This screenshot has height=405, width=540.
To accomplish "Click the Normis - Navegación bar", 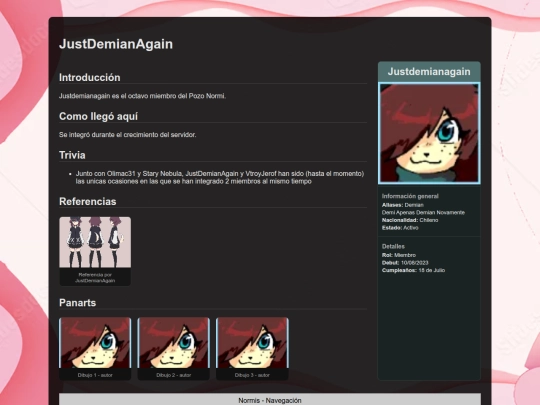I will [x=270, y=400].
